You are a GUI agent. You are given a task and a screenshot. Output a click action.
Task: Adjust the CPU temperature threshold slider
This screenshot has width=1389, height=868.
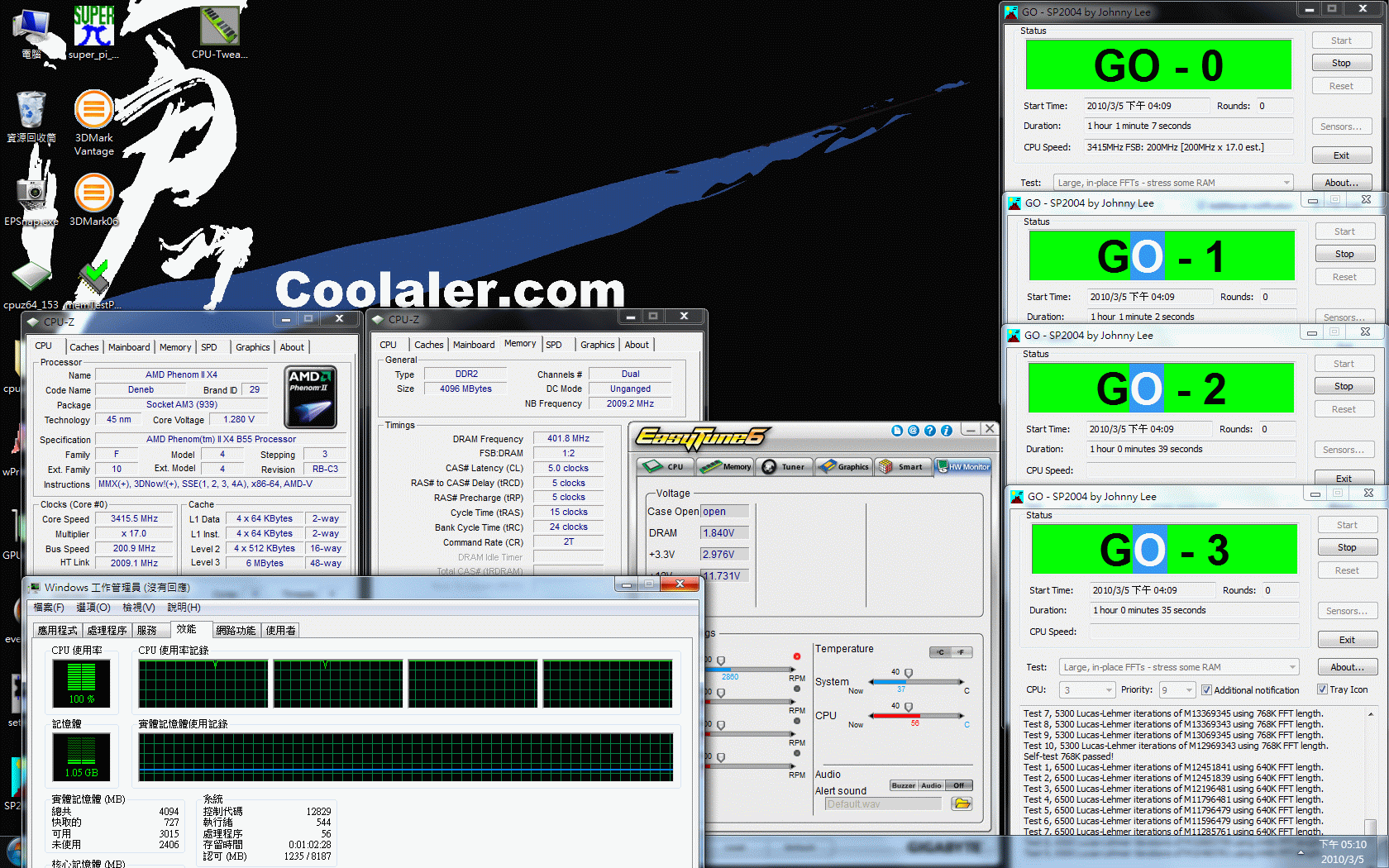pyautogui.click(x=909, y=708)
